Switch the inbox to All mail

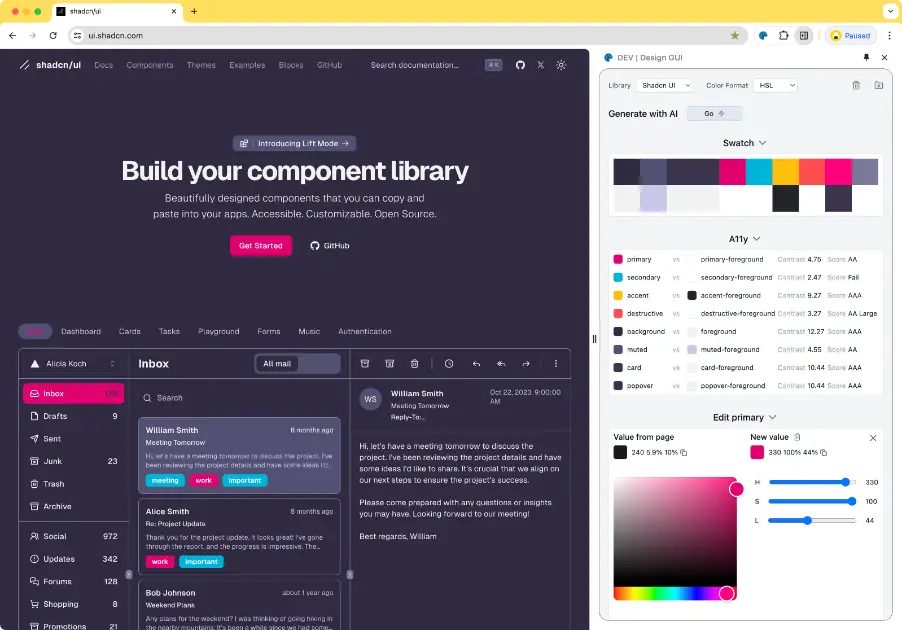pos(277,364)
